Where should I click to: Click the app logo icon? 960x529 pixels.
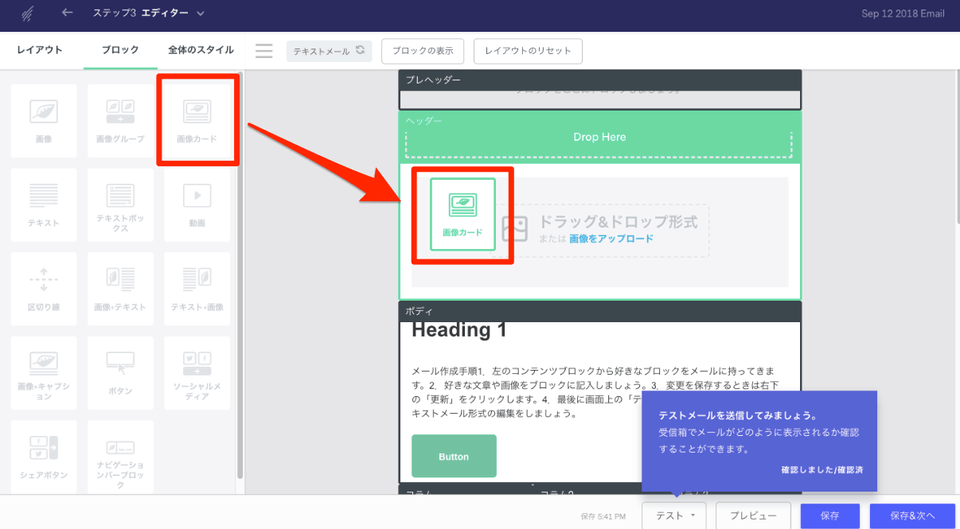[x=28, y=13]
